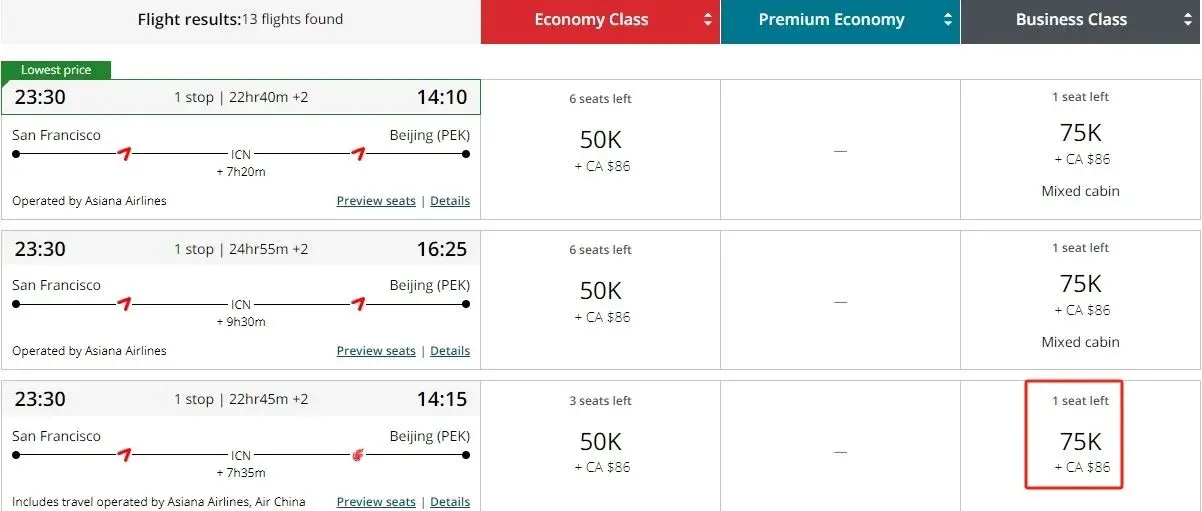Open Details for the 14:10 arrival flight
The image size is (1202, 511).
coord(450,201)
